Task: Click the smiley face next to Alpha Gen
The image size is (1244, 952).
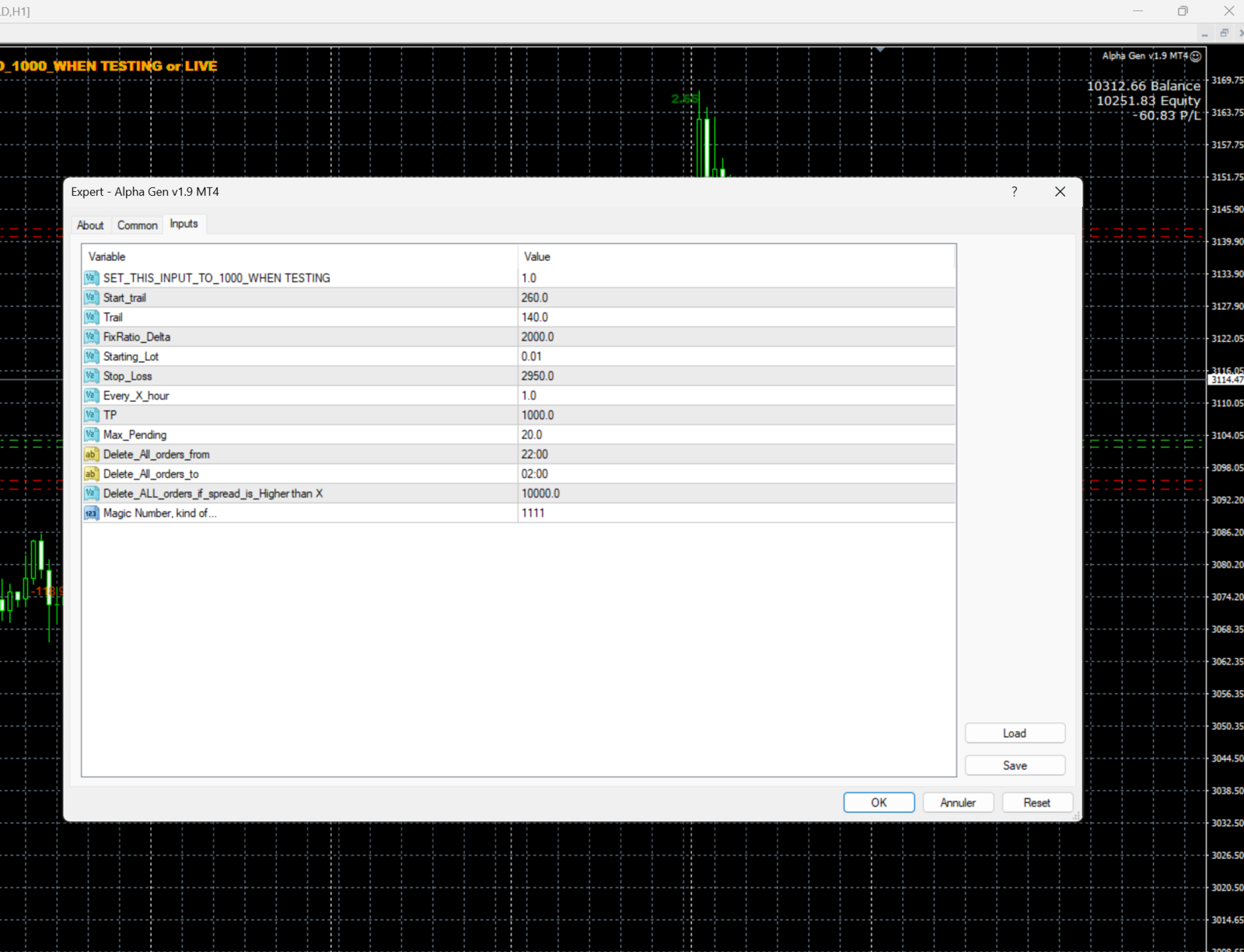Action: tap(1196, 56)
